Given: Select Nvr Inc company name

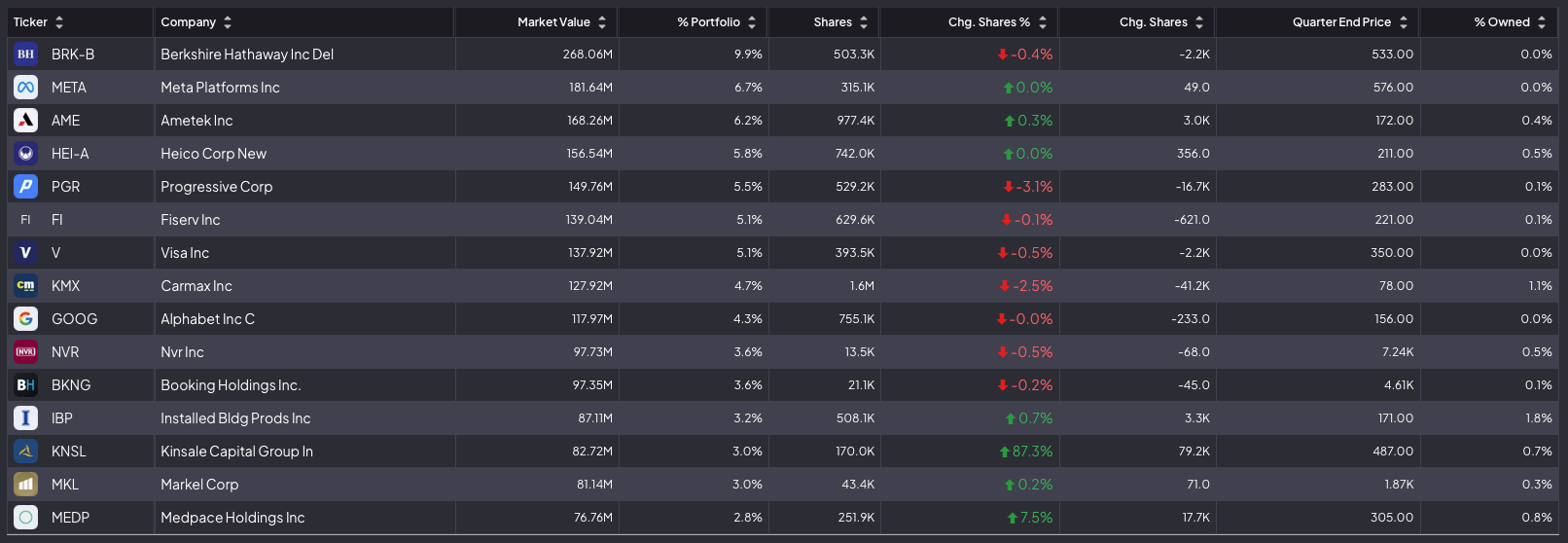Looking at the screenshot, I should tap(182, 352).
